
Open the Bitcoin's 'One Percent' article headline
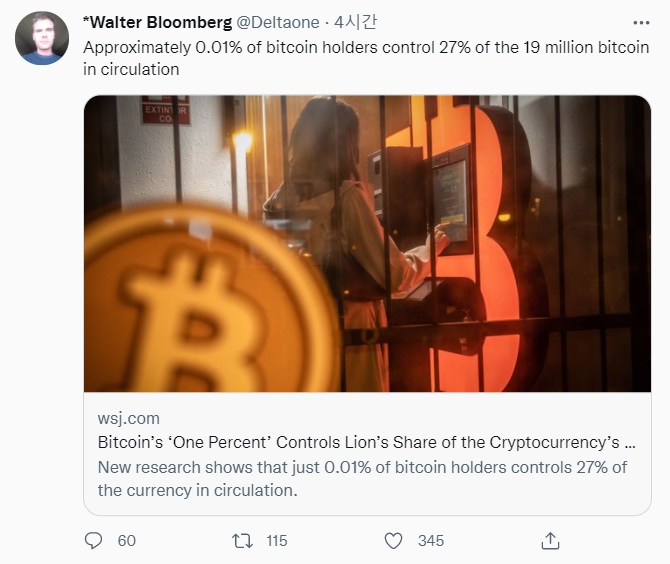click(x=366, y=442)
